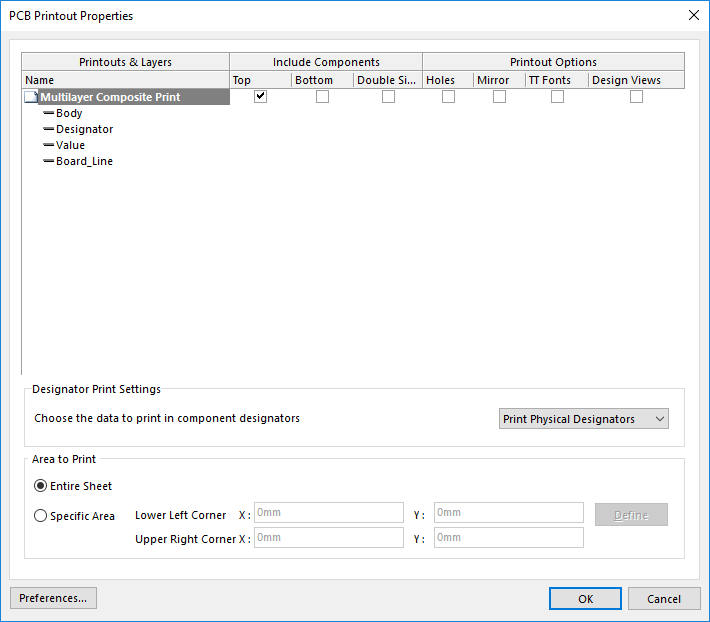Toggle the Mirror printout checkbox

tap(499, 97)
